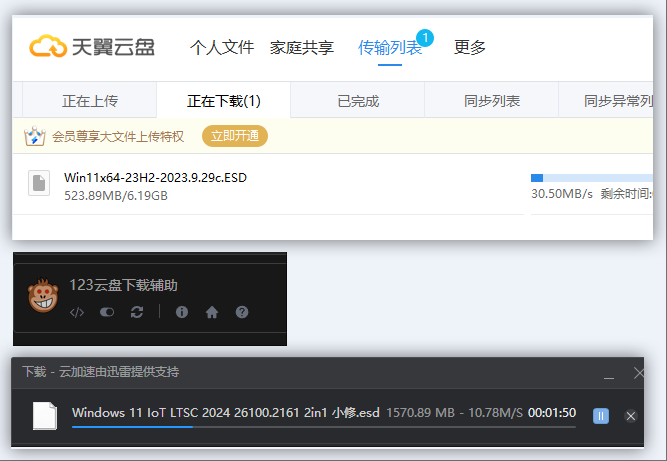Pause the Windows 11 IoT LTSC download
This screenshot has width=667, height=461.
pyautogui.click(x=601, y=416)
